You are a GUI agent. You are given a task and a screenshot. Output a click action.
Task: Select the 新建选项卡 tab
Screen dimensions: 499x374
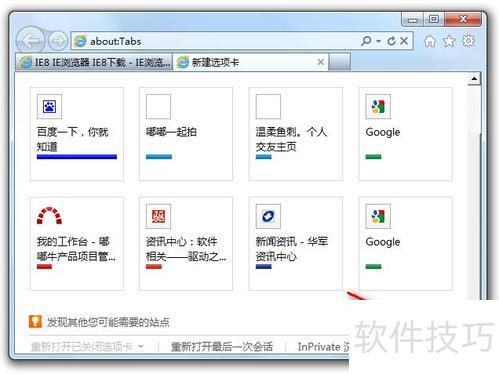(251, 62)
